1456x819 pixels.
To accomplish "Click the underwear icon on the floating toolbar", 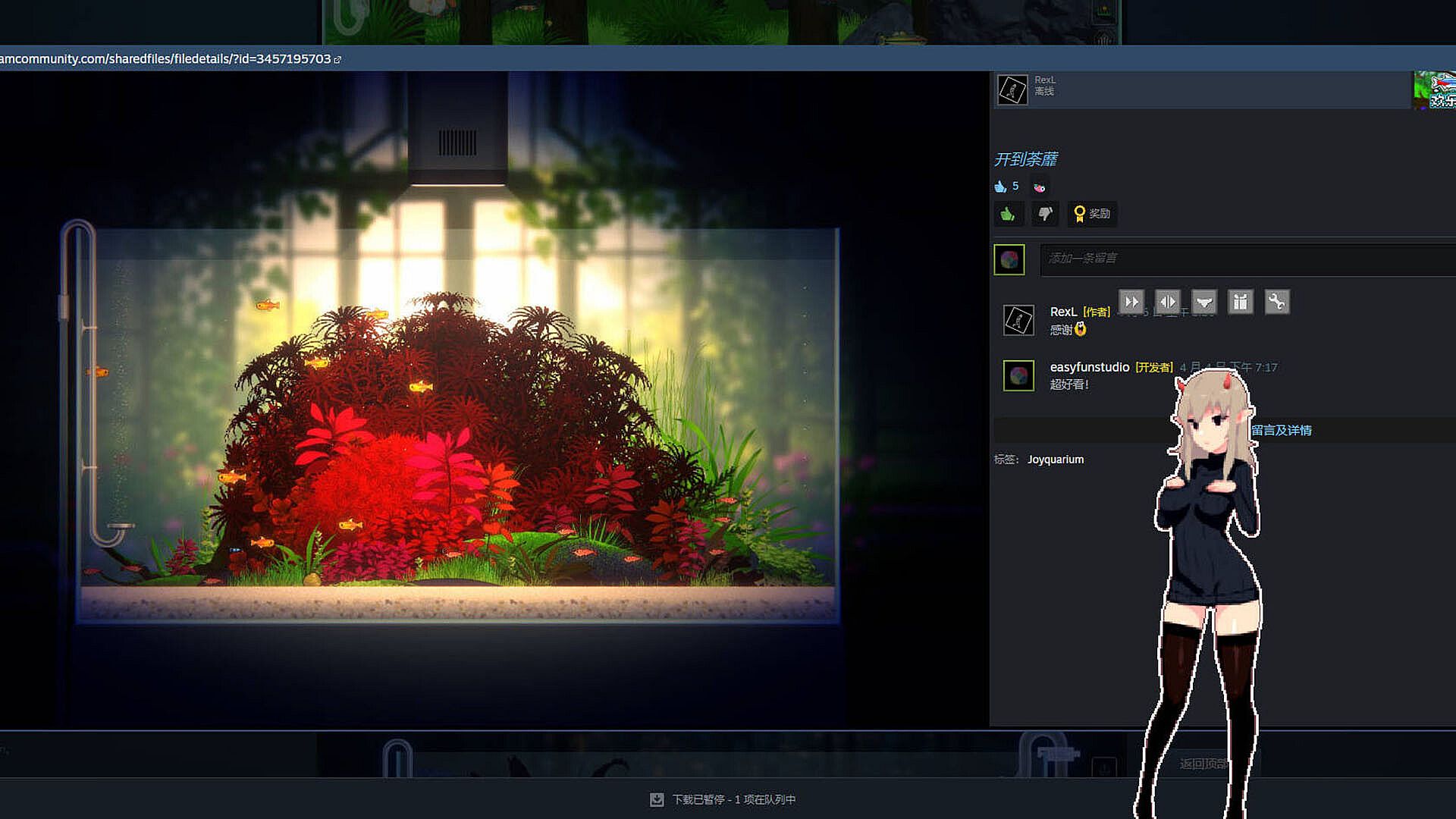I will pos(1204,302).
